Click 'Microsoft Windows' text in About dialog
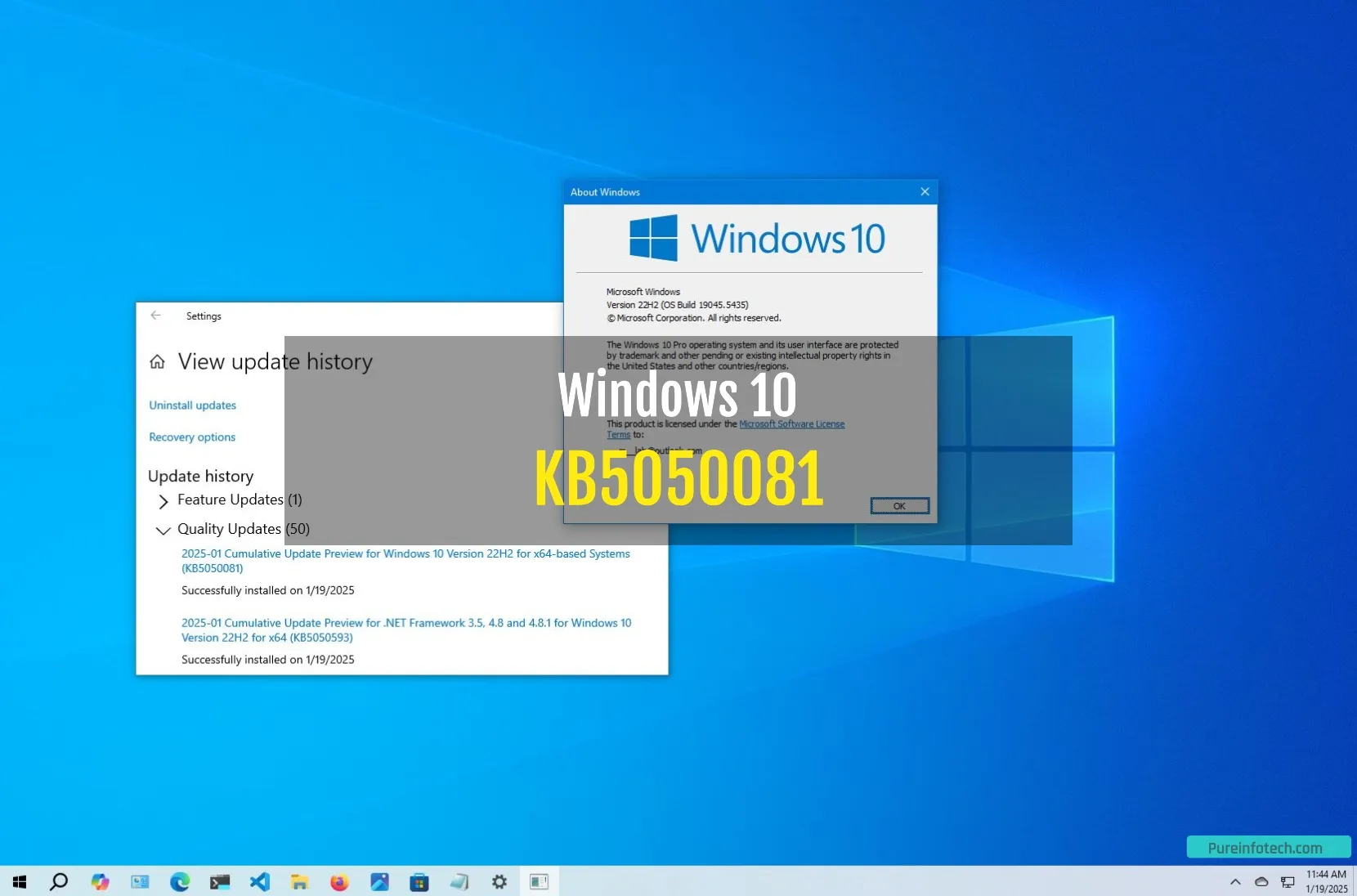Viewport: 1357px width, 896px height. pos(643,292)
